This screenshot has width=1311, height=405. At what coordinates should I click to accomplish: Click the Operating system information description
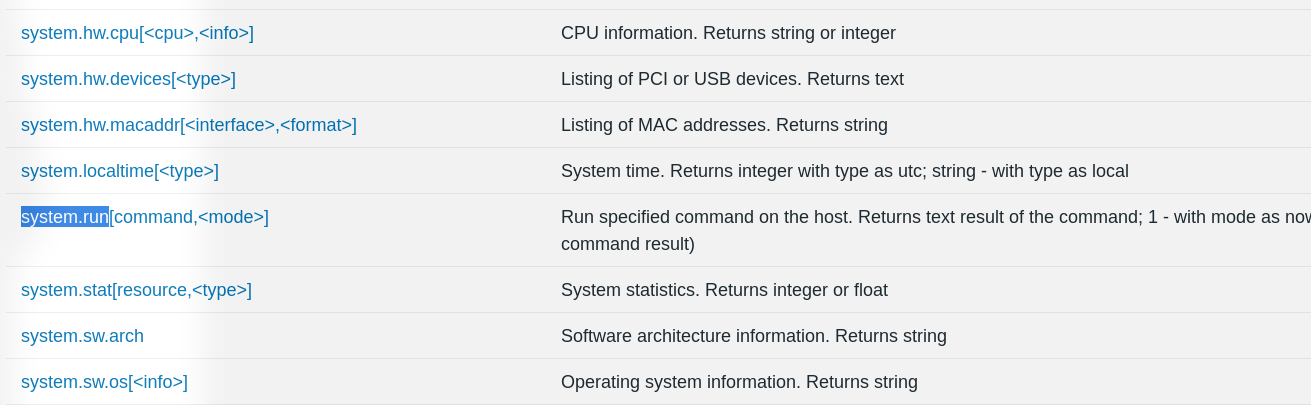(739, 382)
